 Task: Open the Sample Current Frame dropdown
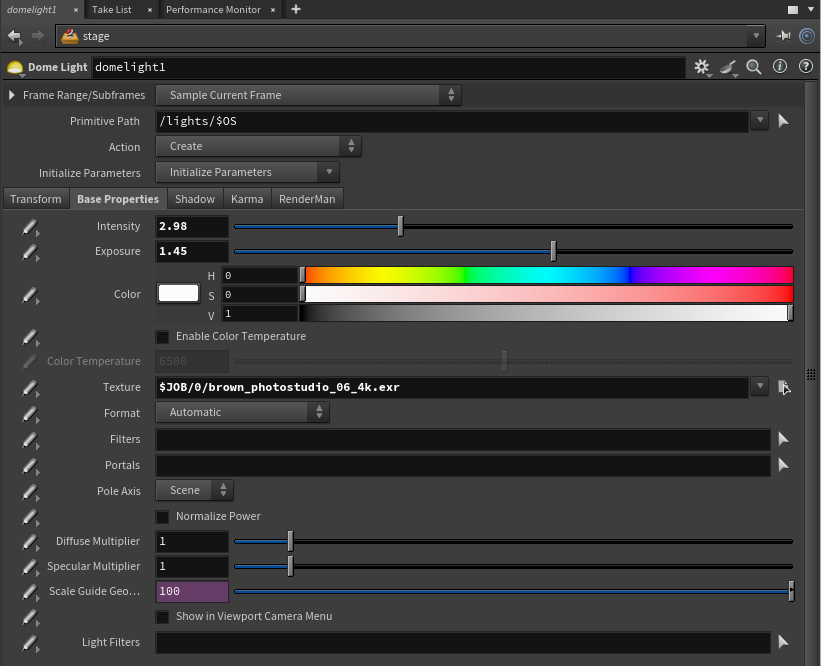point(300,94)
